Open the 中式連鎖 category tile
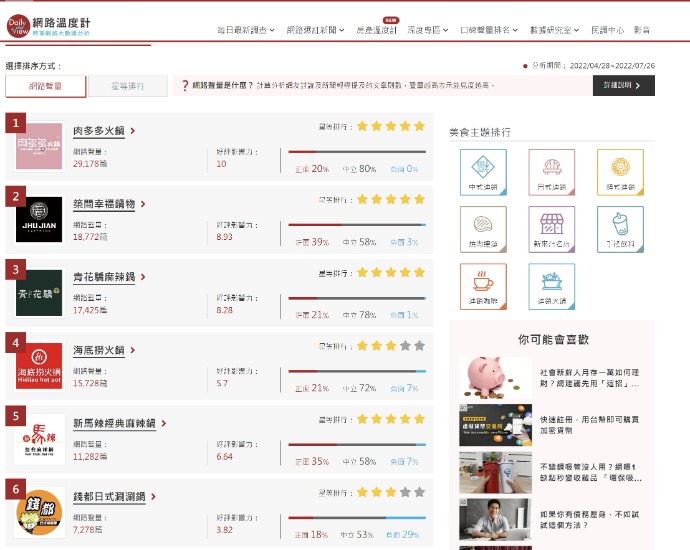 [483, 172]
